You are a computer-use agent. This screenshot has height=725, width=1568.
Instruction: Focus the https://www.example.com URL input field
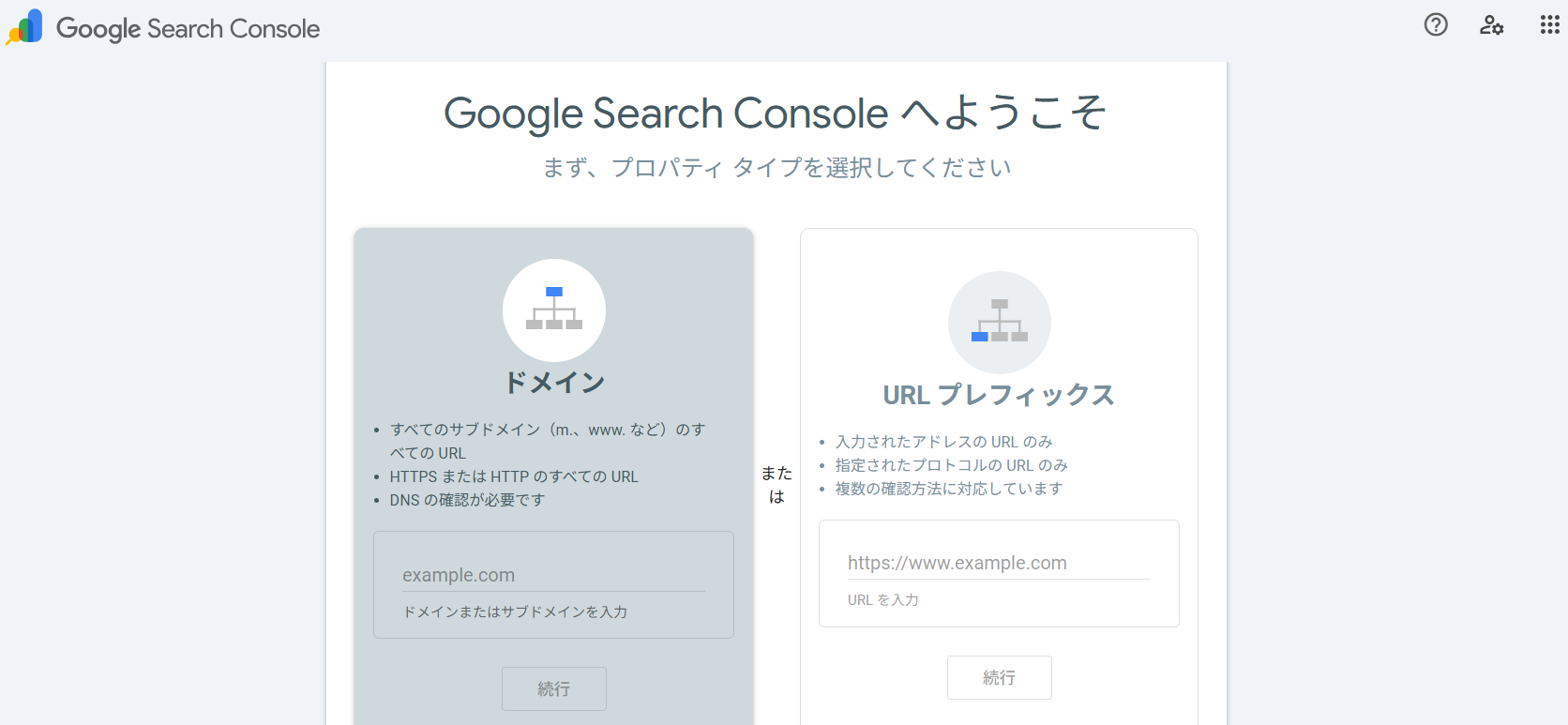coord(998,563)
